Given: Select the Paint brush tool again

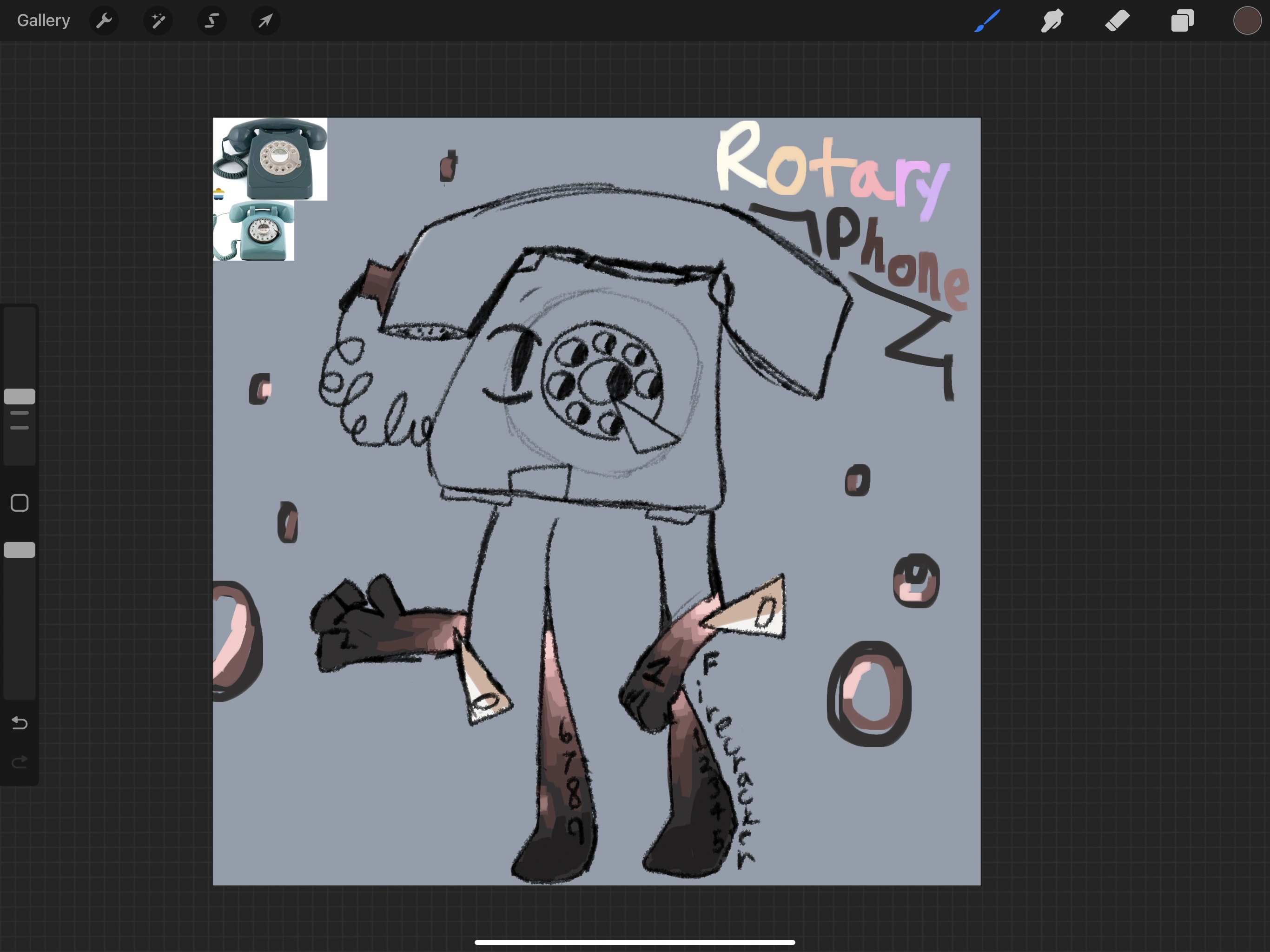Looking at the screenshot, I should [986, 20].
